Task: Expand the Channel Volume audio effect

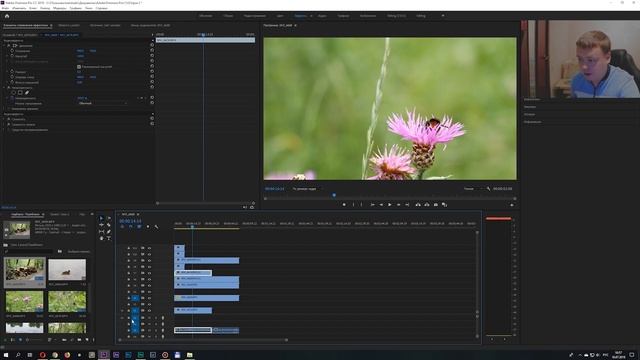Action: pyautogui.click(x=4, y=124)
